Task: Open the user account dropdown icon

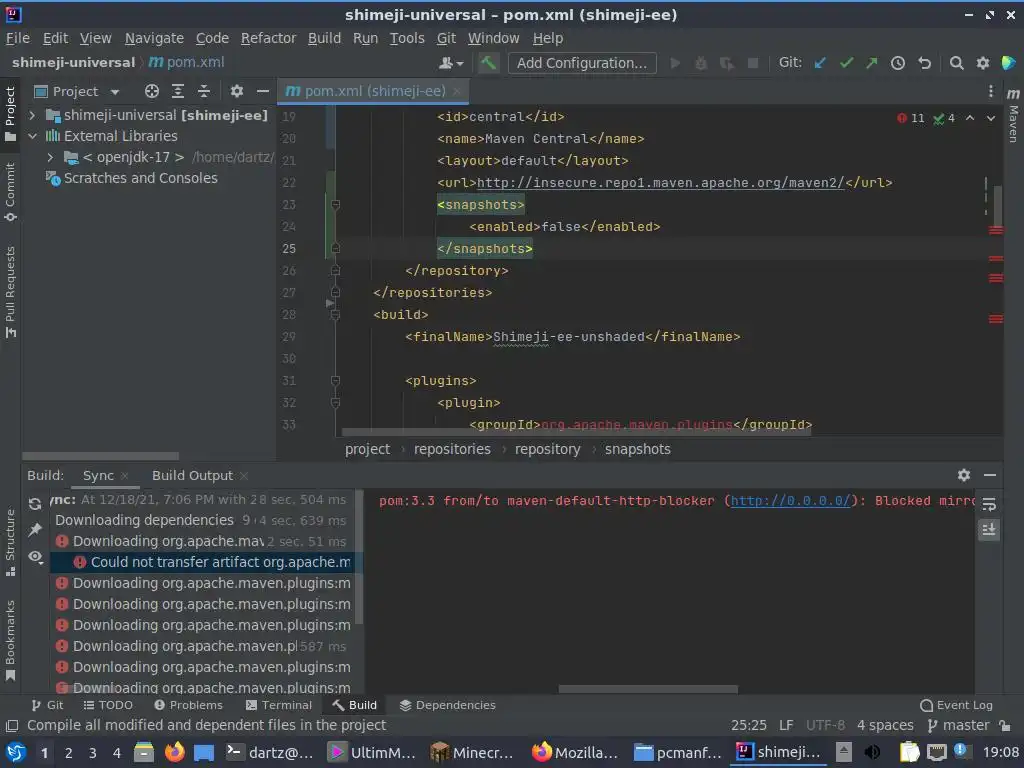Action: tap(451, 63)
